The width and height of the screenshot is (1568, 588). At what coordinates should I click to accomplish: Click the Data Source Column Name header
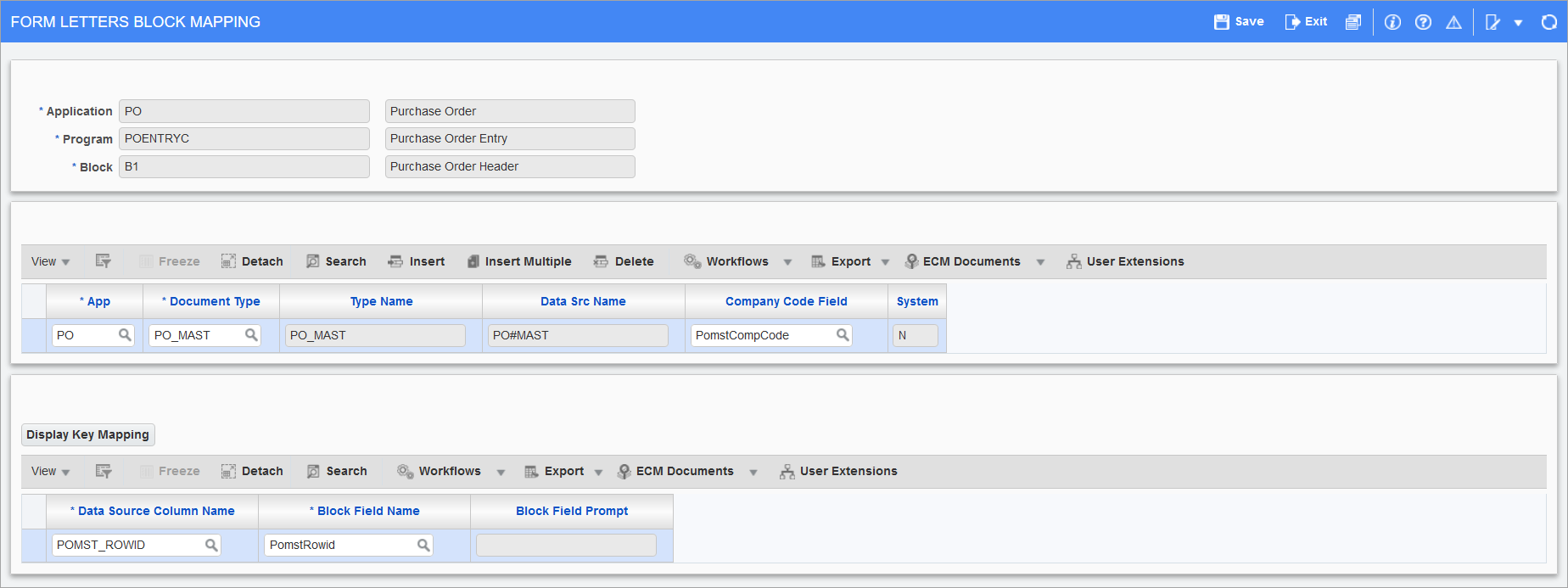tap(153, 511)
